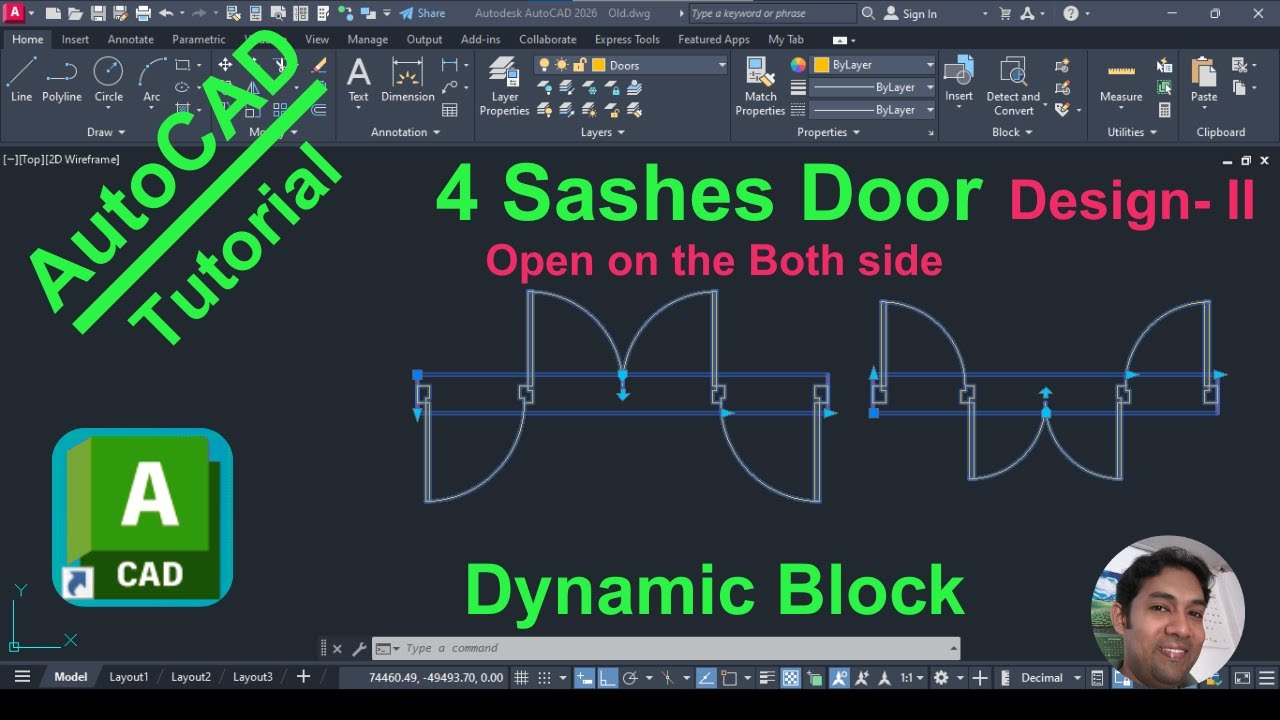
Task: Toggle 2D object snap
Action: click(729, 677)
